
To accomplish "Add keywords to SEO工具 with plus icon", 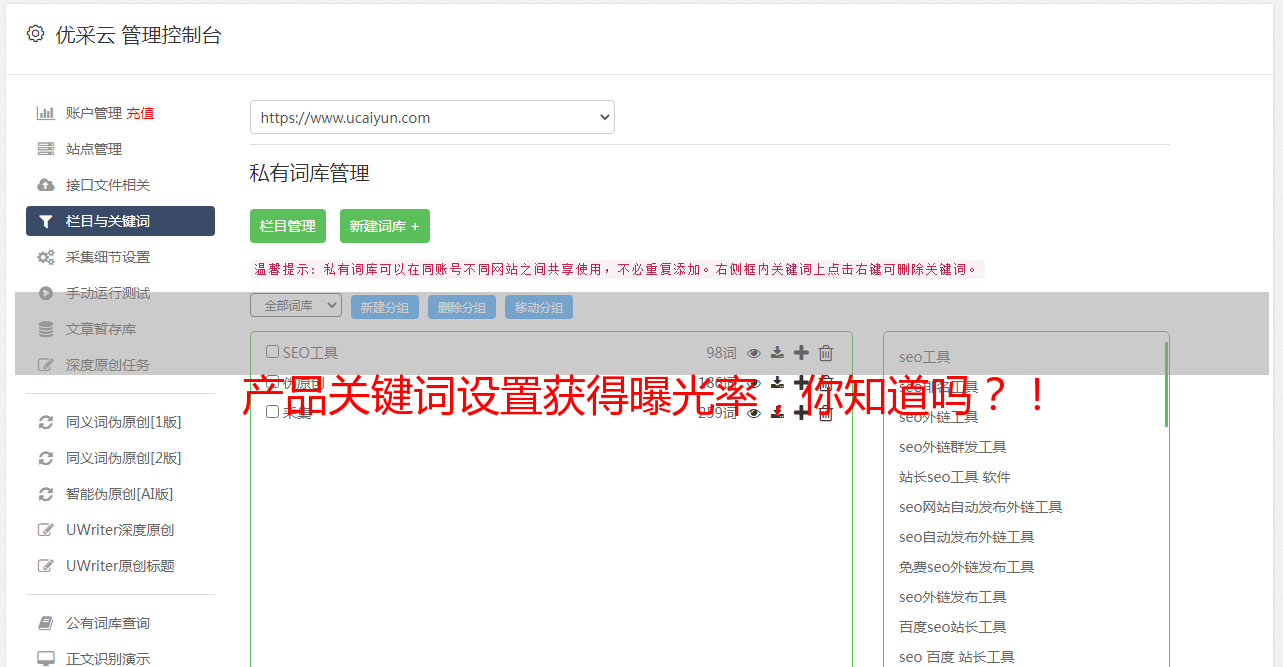I will (801, 353).
